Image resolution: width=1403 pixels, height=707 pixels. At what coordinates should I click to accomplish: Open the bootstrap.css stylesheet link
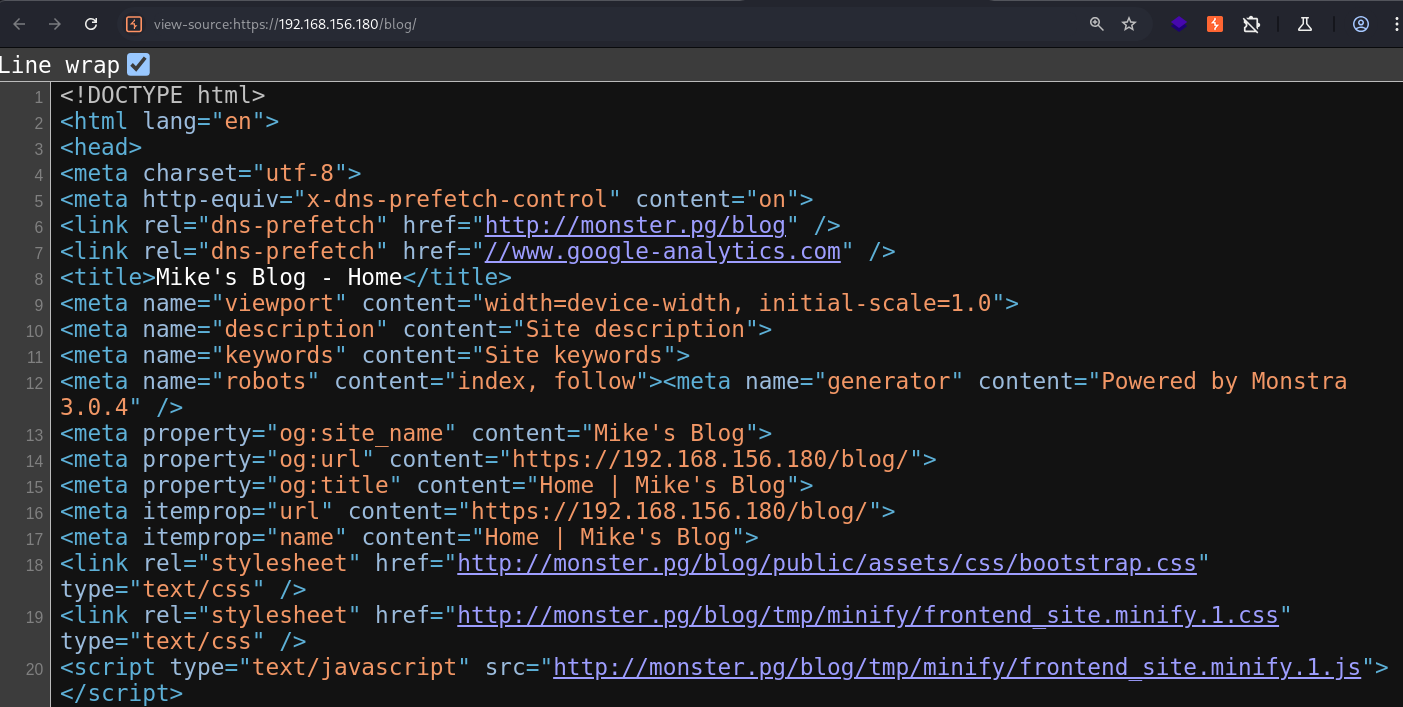pos(827,563)
